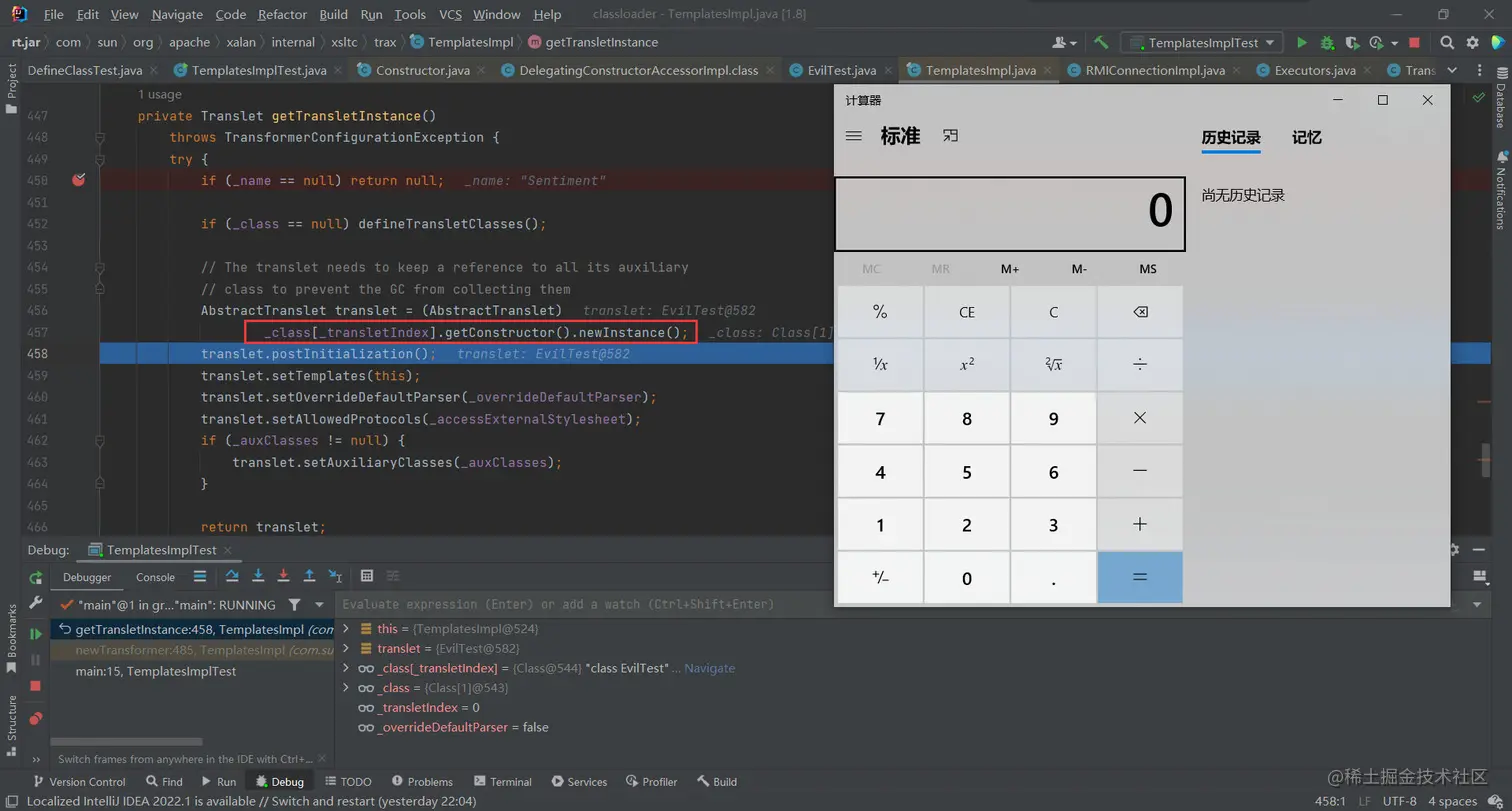The height and width of the screenshot is (811, 1512).
Task: Click Calculator CE button
Action: point(967,312)
